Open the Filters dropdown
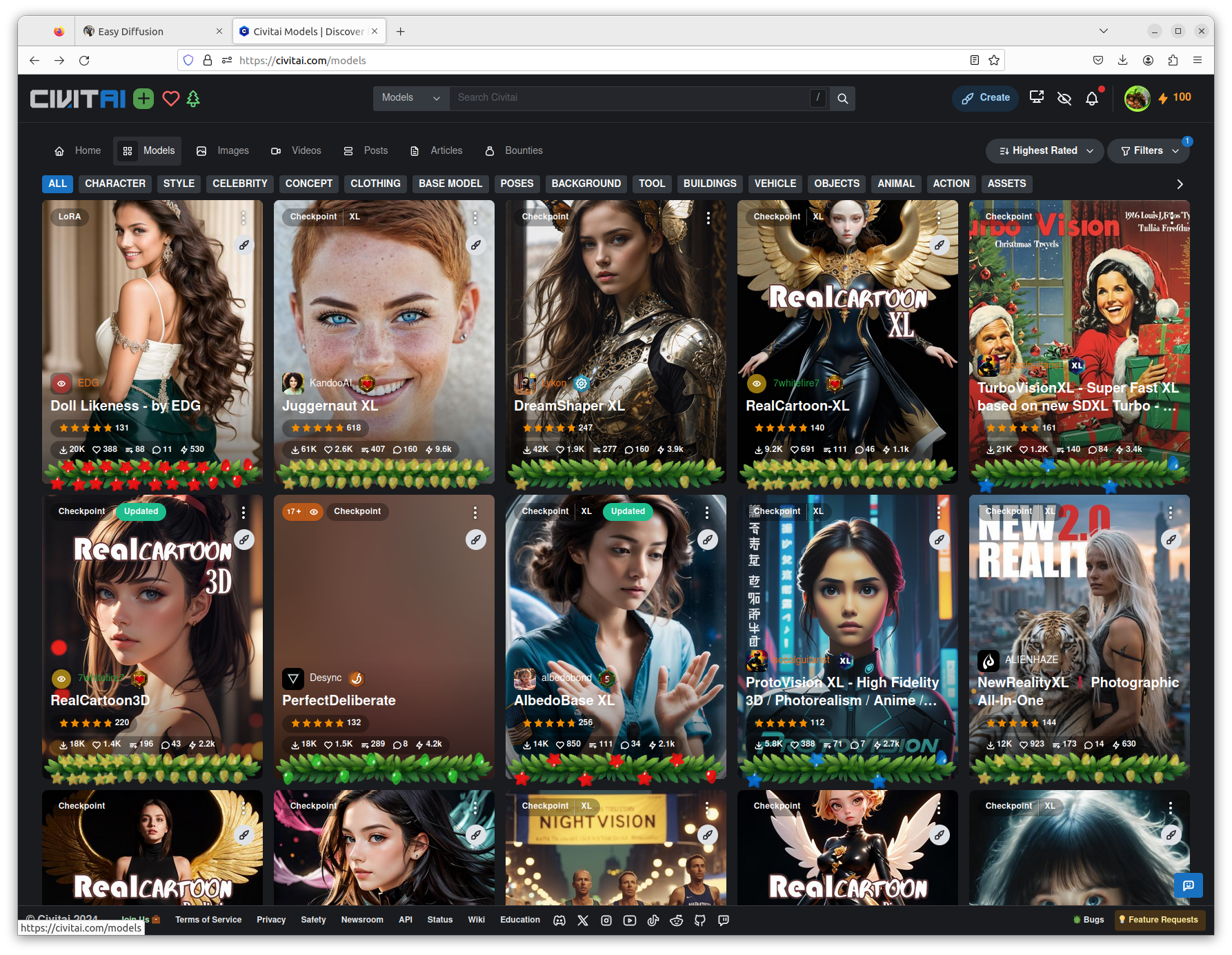The image size is (1232, 955). click(1149, 150)
